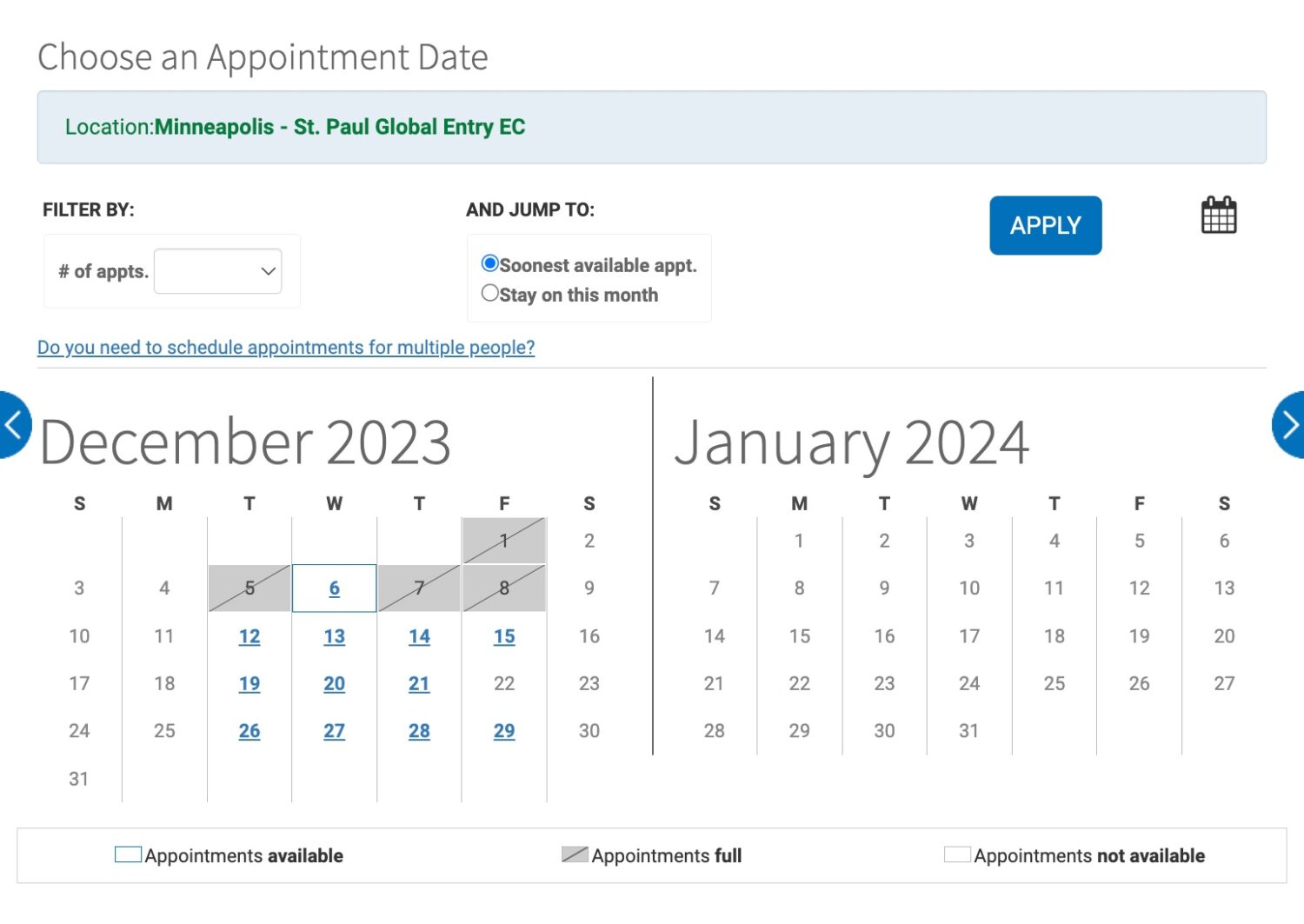The height and width of the screenshot is (924, 1304).
Task: Select December 20 on the calendar
Action: click(x=335, y=684)
